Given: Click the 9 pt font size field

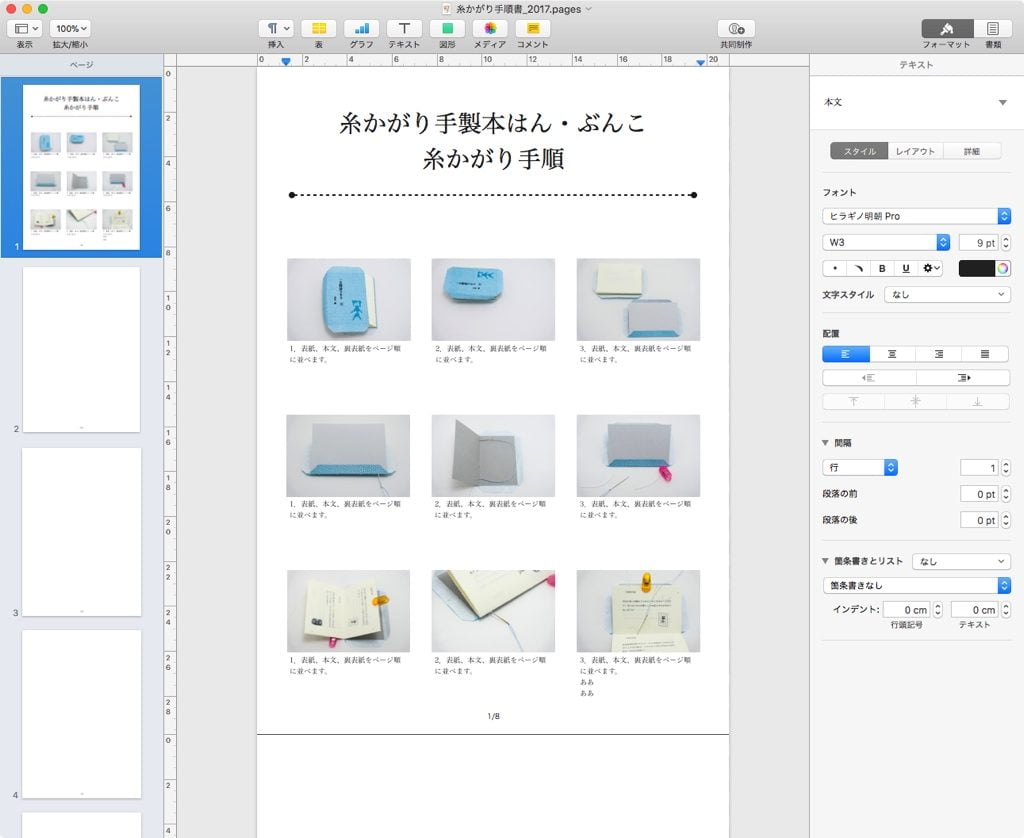Looking at the screenshot, I should click(x=978, y=243).
